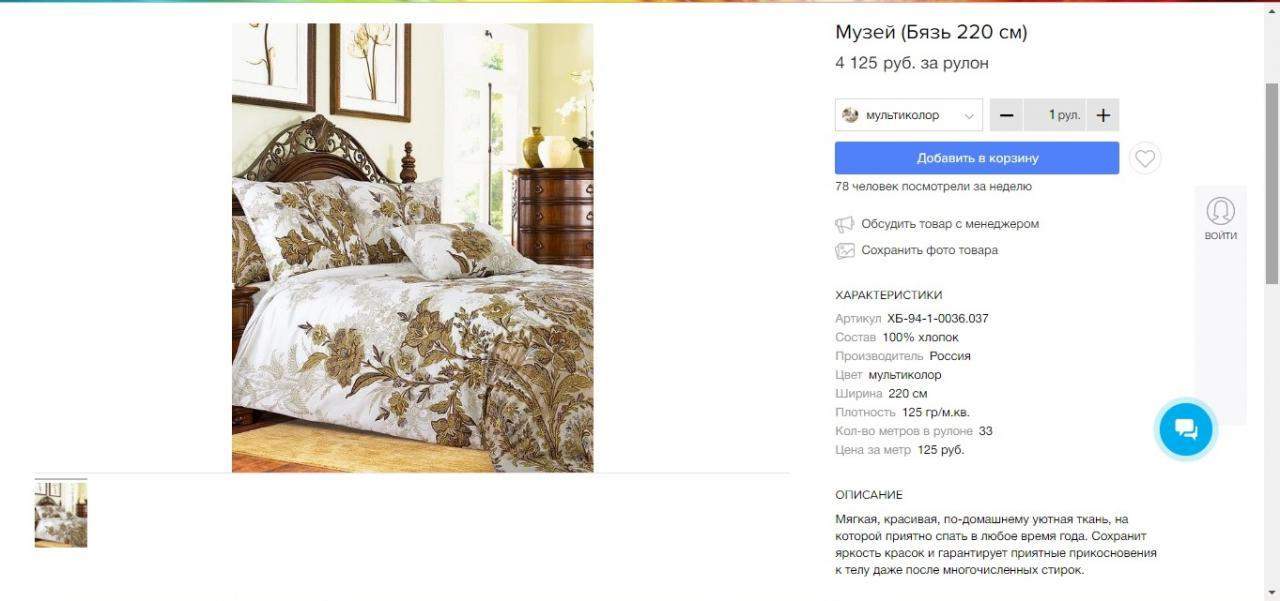This screenshot has height=601, width=1280.
Task: Add item with Добавить в корзину button
Action: (977, 158)
